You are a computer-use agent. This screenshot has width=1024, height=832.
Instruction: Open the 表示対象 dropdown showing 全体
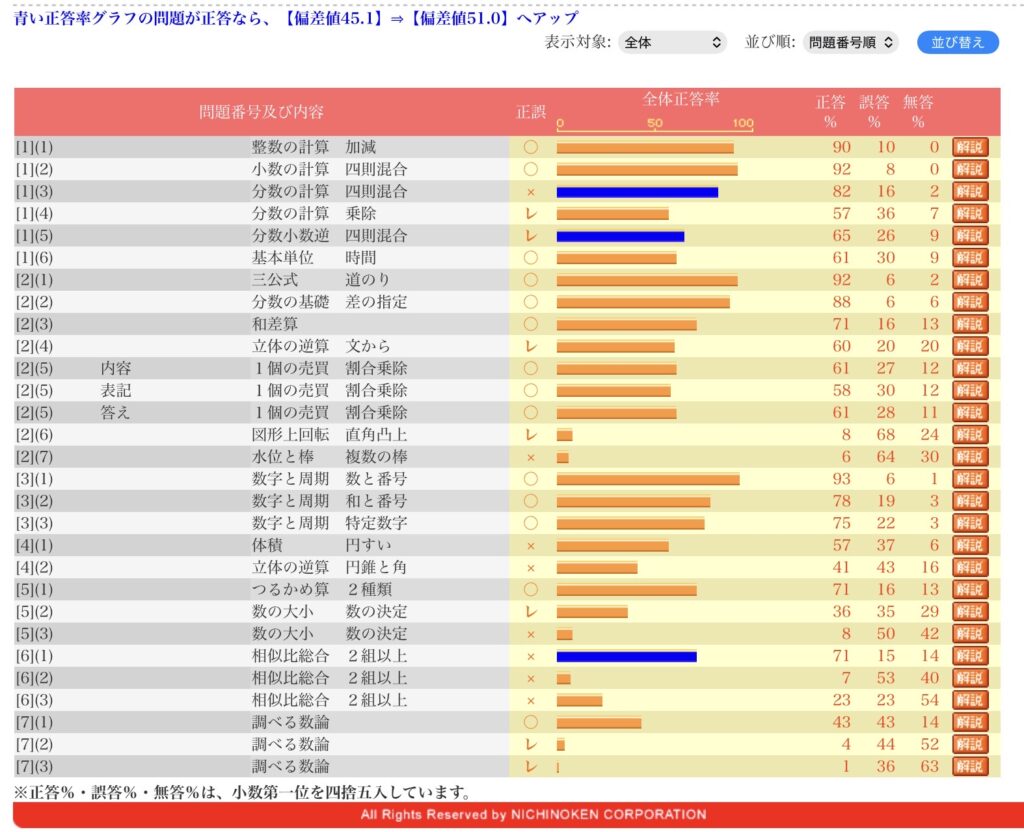click(x=671, y=42)
